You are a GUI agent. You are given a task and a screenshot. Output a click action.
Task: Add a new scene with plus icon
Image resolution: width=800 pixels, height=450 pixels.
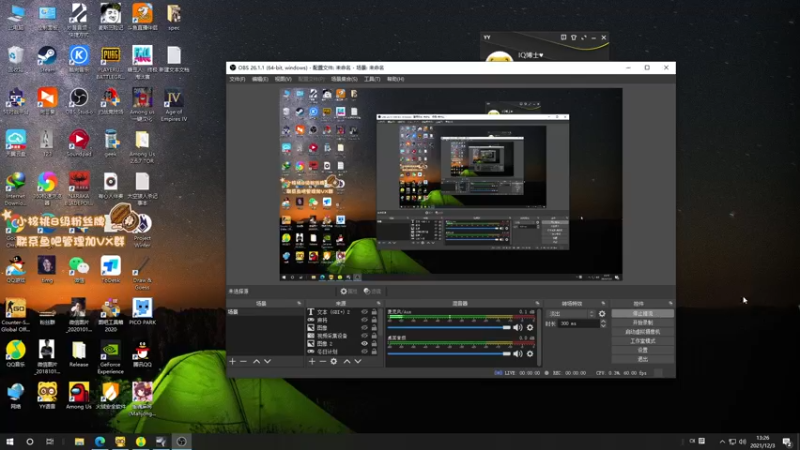click(x=233, y=361)
